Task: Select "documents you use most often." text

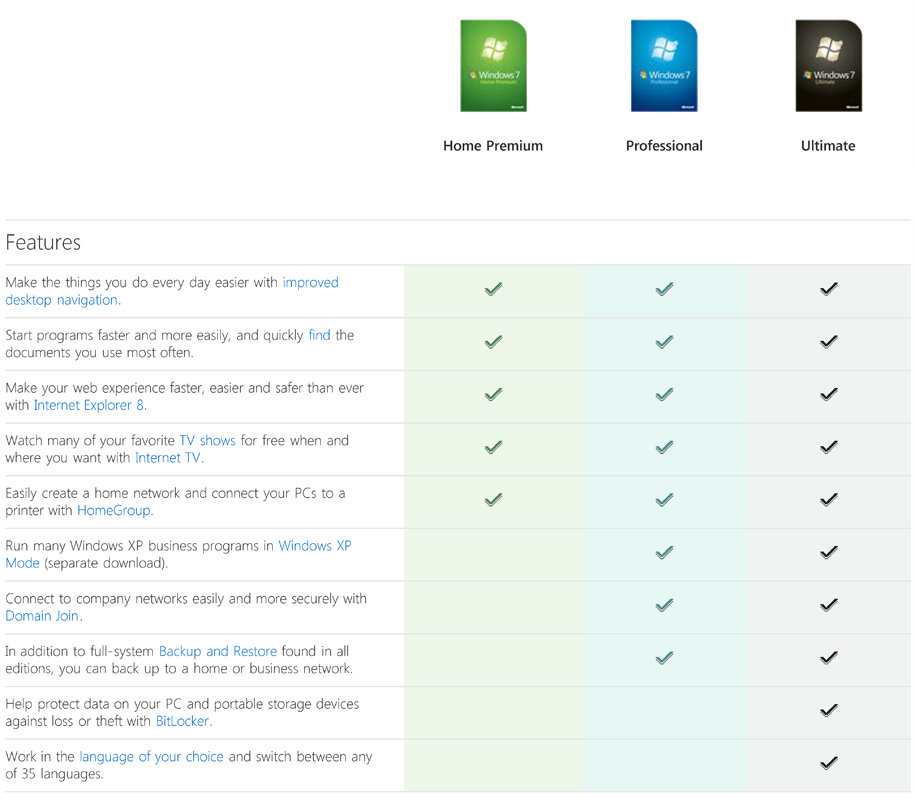Action: coord(99,353)
